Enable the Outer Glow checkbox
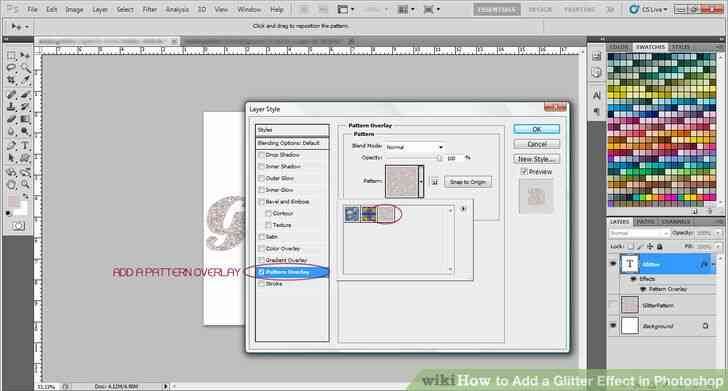Image resolution: width=728 pixels, height=391 pixels. tap(261, 178)
